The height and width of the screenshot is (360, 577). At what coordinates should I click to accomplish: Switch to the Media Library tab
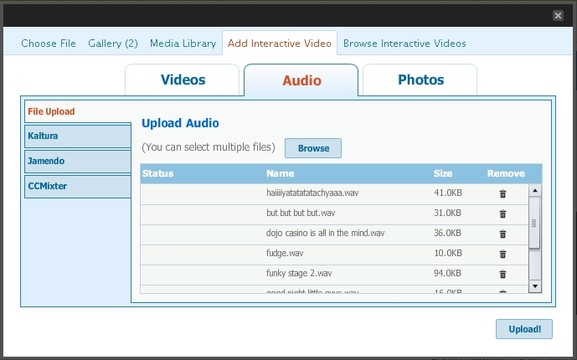coord(183,43)
